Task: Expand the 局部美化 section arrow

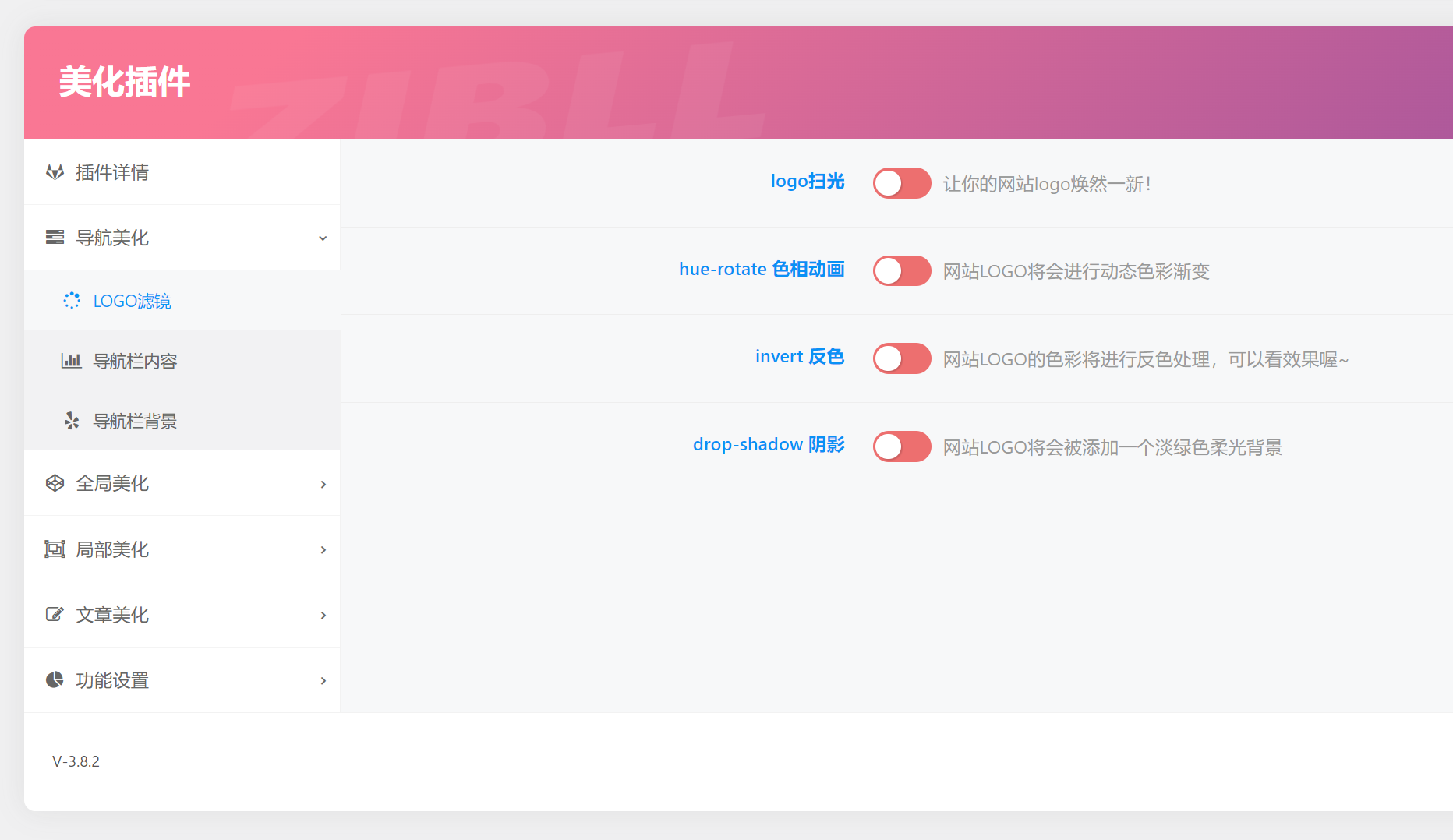Action: point(323,550)
